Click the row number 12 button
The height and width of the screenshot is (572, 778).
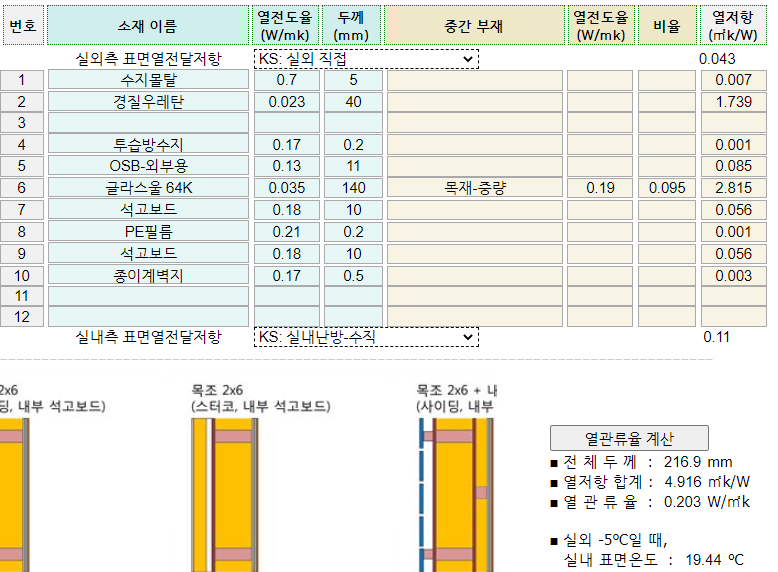tap(22, 316)
